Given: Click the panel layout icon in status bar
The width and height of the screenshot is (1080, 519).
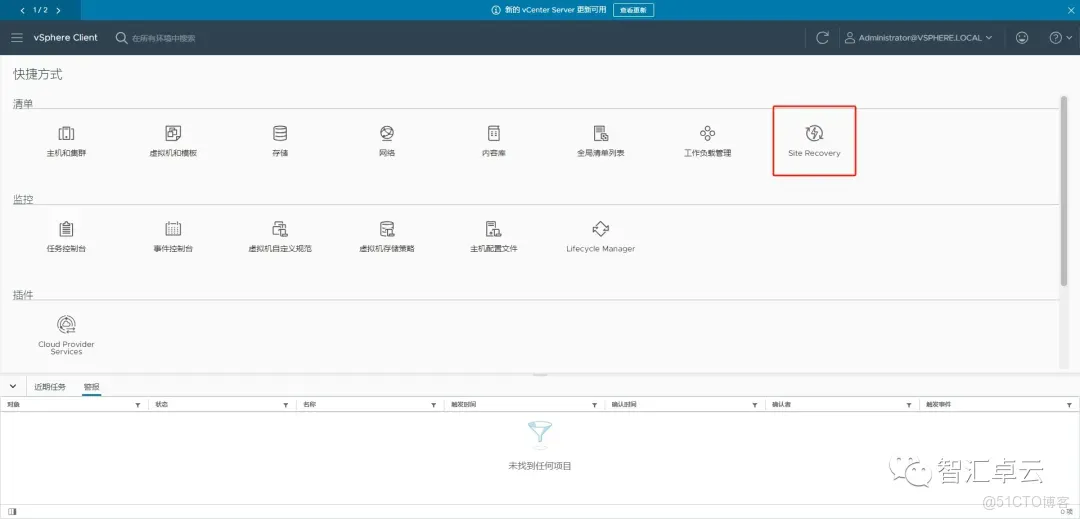Looking at the screenshot, I should [12, 511].
